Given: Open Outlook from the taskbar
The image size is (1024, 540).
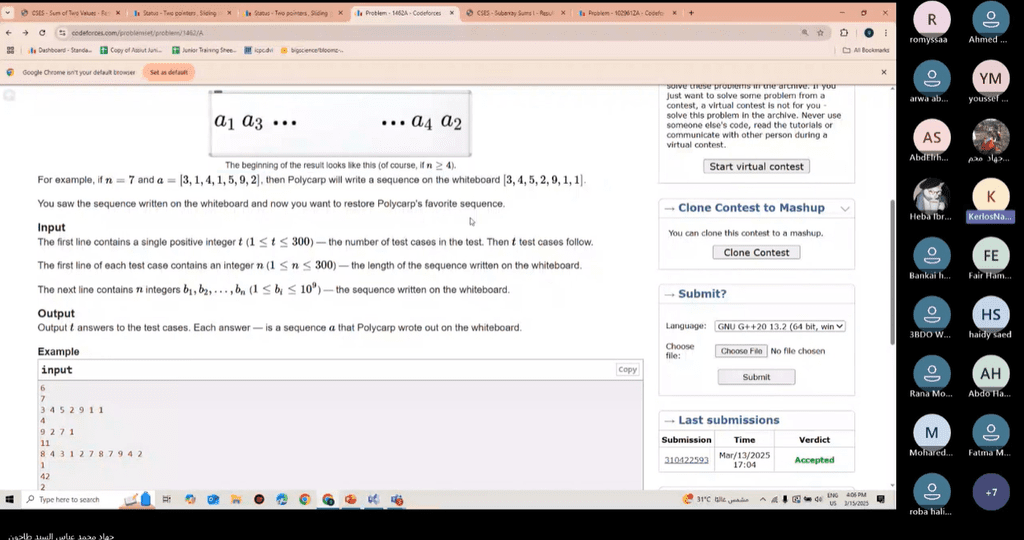Looking at the screenshot, I should pos(213,500).
